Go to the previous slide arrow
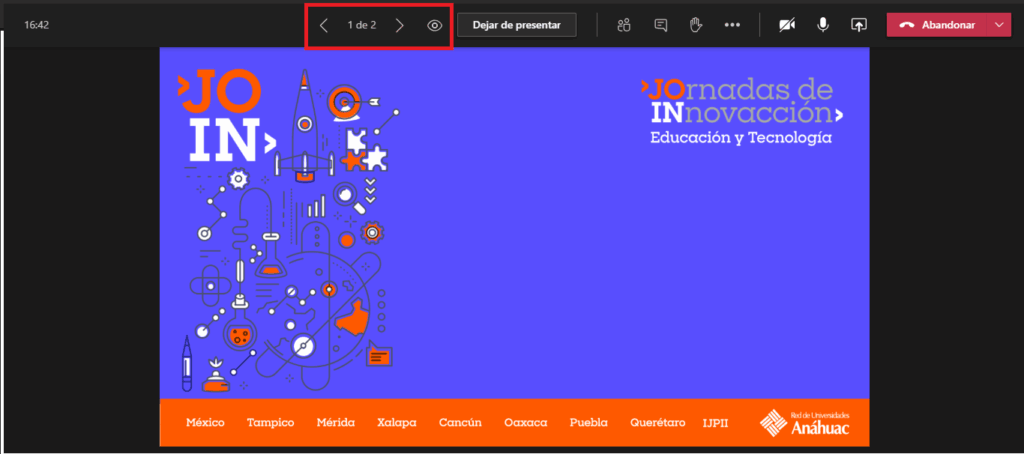Viewport: 1024px width, 454px height. click(324, 25)
